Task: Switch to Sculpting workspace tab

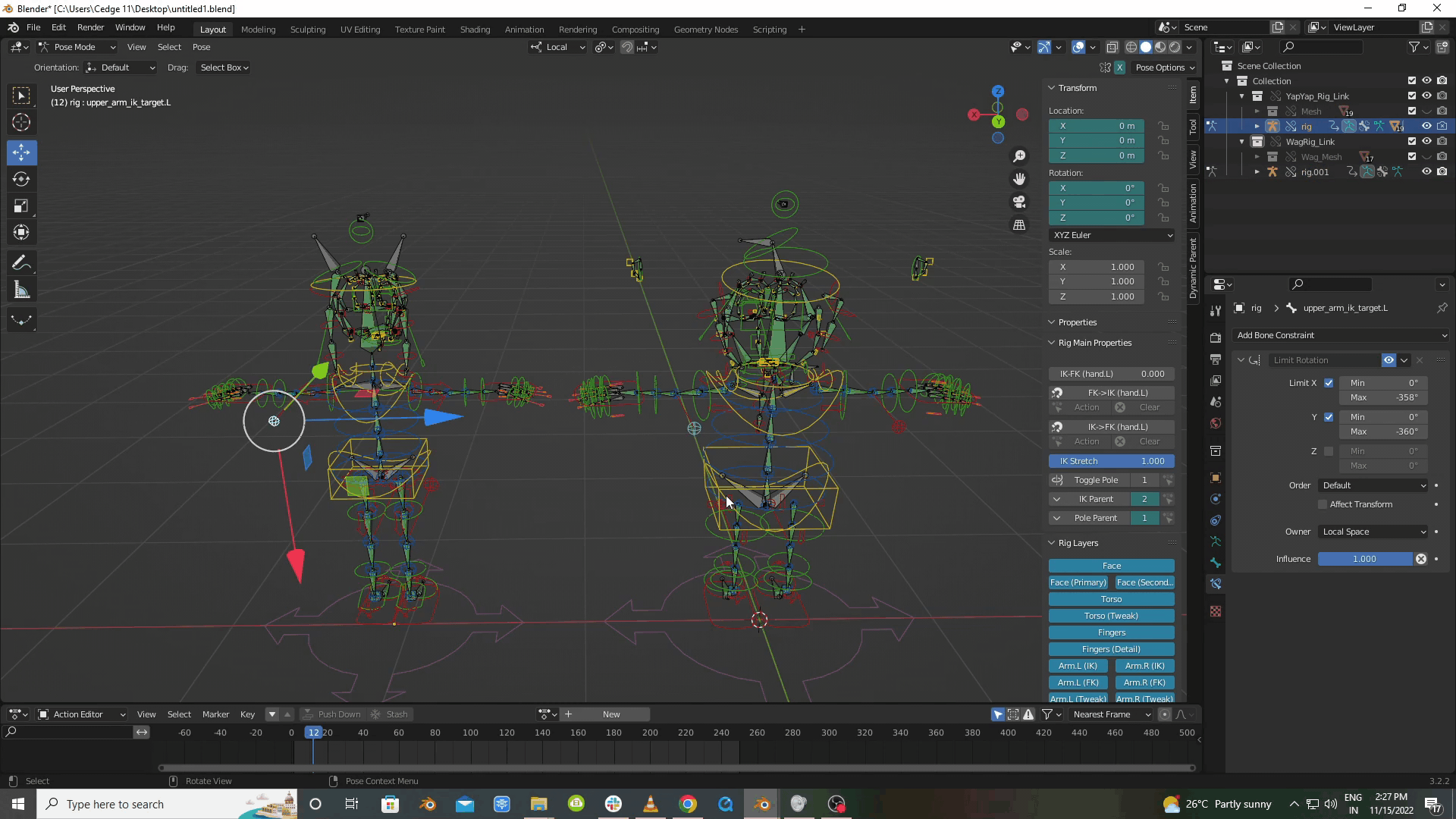Action: [x=308, y=30]
